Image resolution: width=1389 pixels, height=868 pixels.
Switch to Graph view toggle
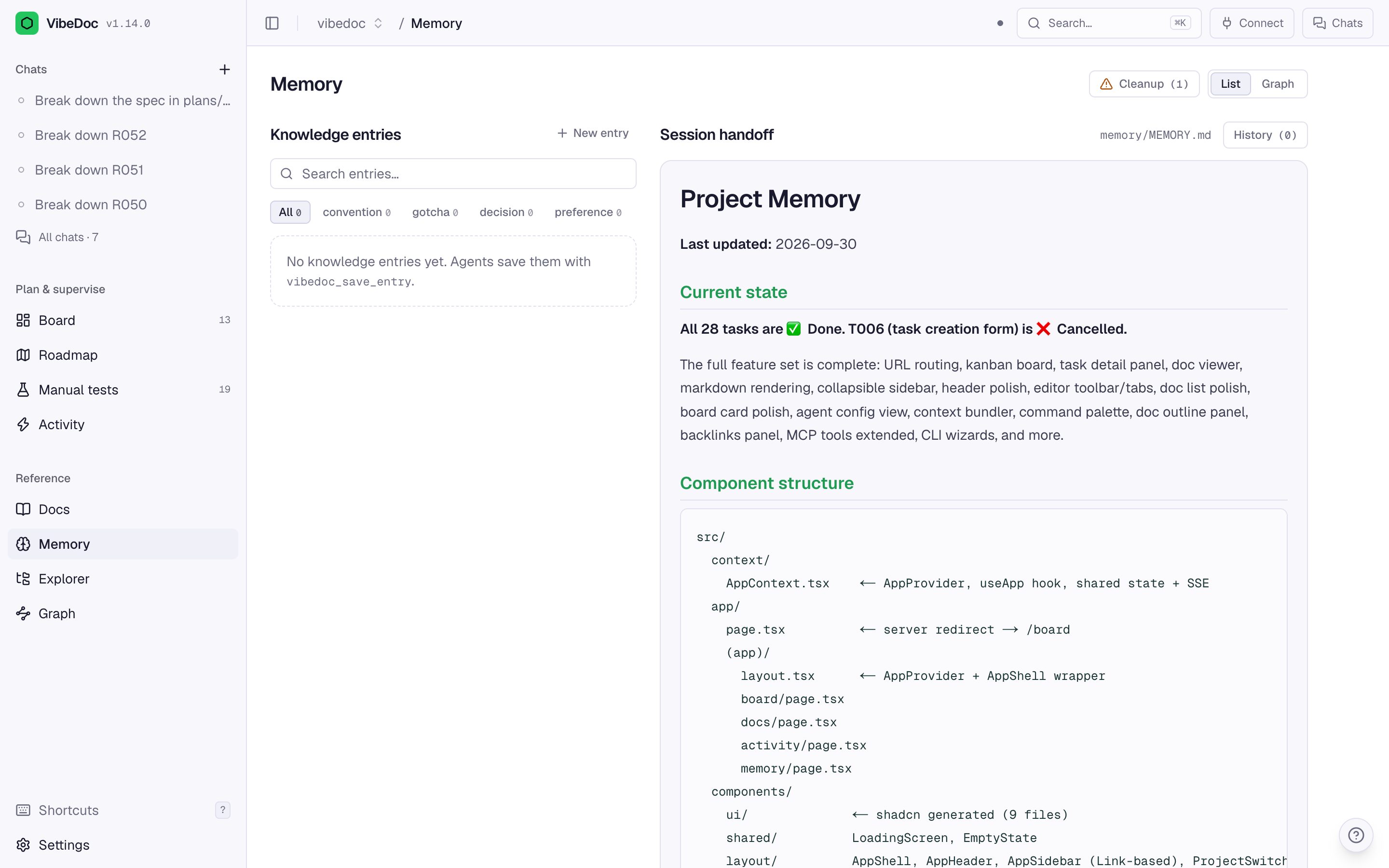pyautogui.click(x=1278, y=84)
